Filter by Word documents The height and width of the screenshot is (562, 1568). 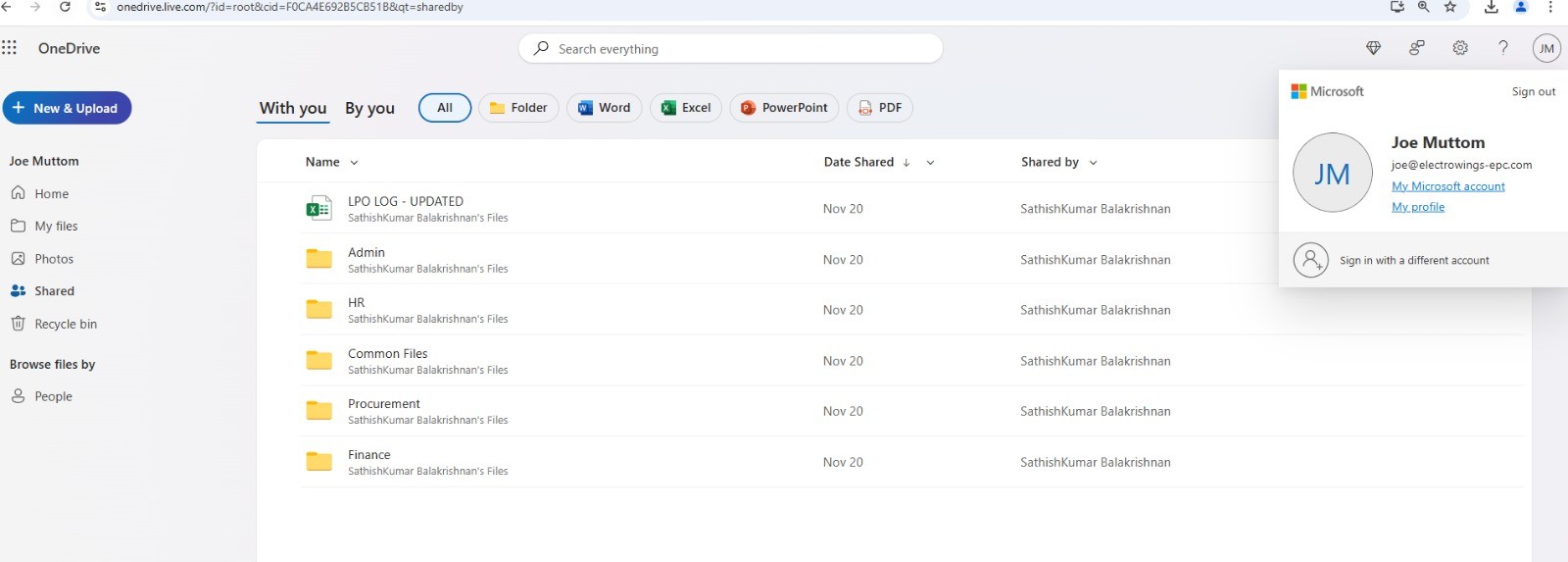click(x=605, y=108)
